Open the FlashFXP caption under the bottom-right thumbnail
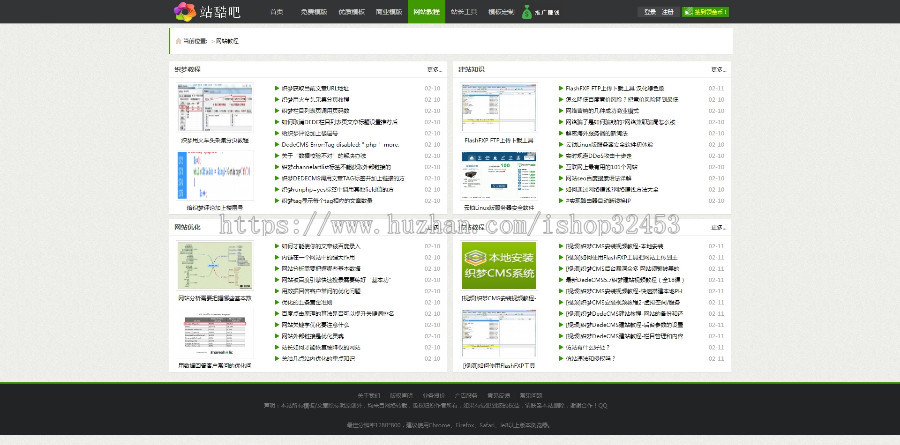 tap(499, 365)
